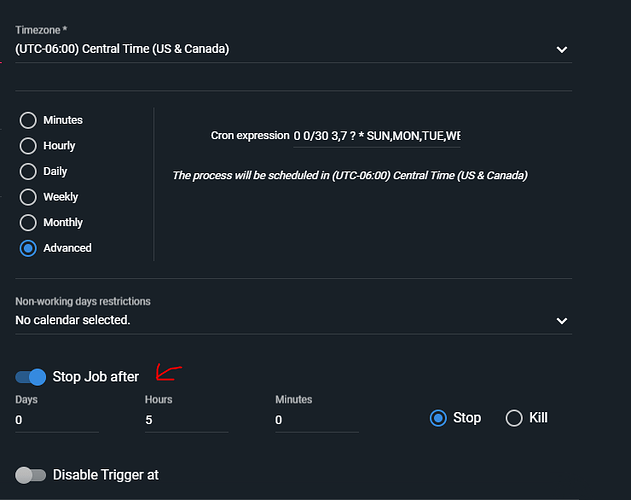Turn off the Stop Job after switch
The height and width of the screenshot is (500, 631).
click(x=31, y=377)
